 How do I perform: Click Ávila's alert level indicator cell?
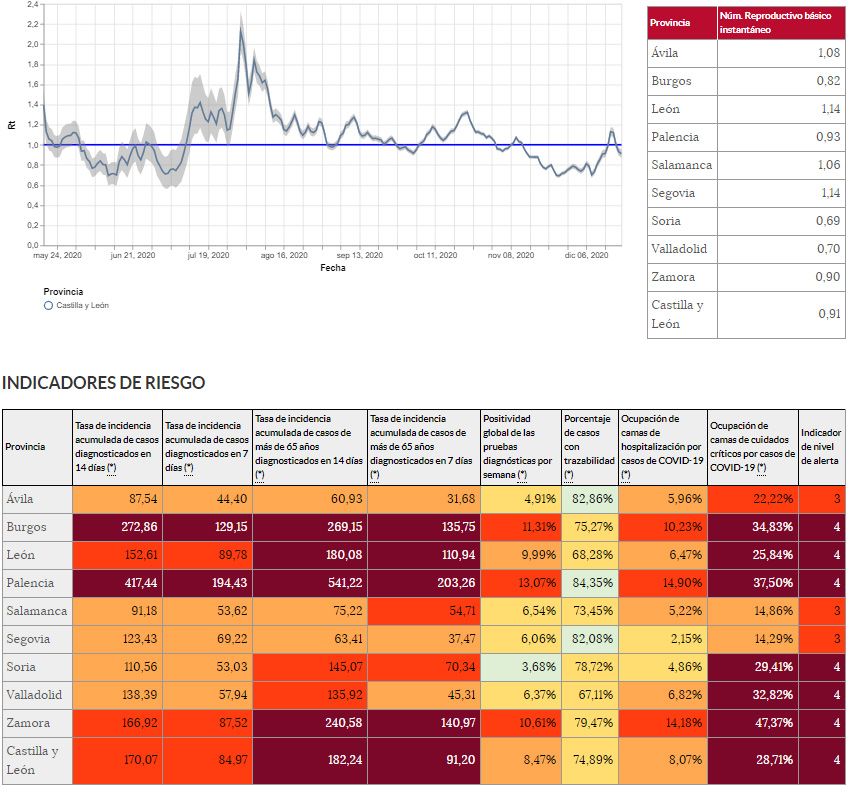[x=822, y=498]
